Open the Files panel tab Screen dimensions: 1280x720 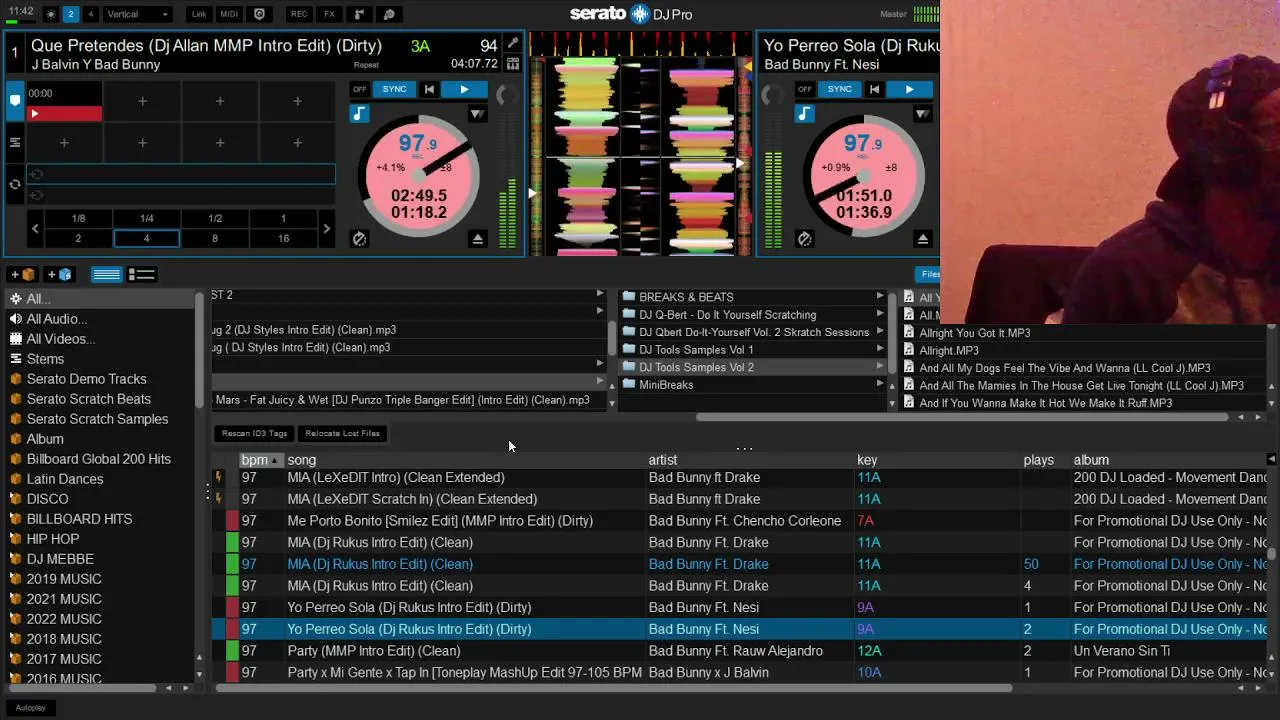[x=930, y=274]
